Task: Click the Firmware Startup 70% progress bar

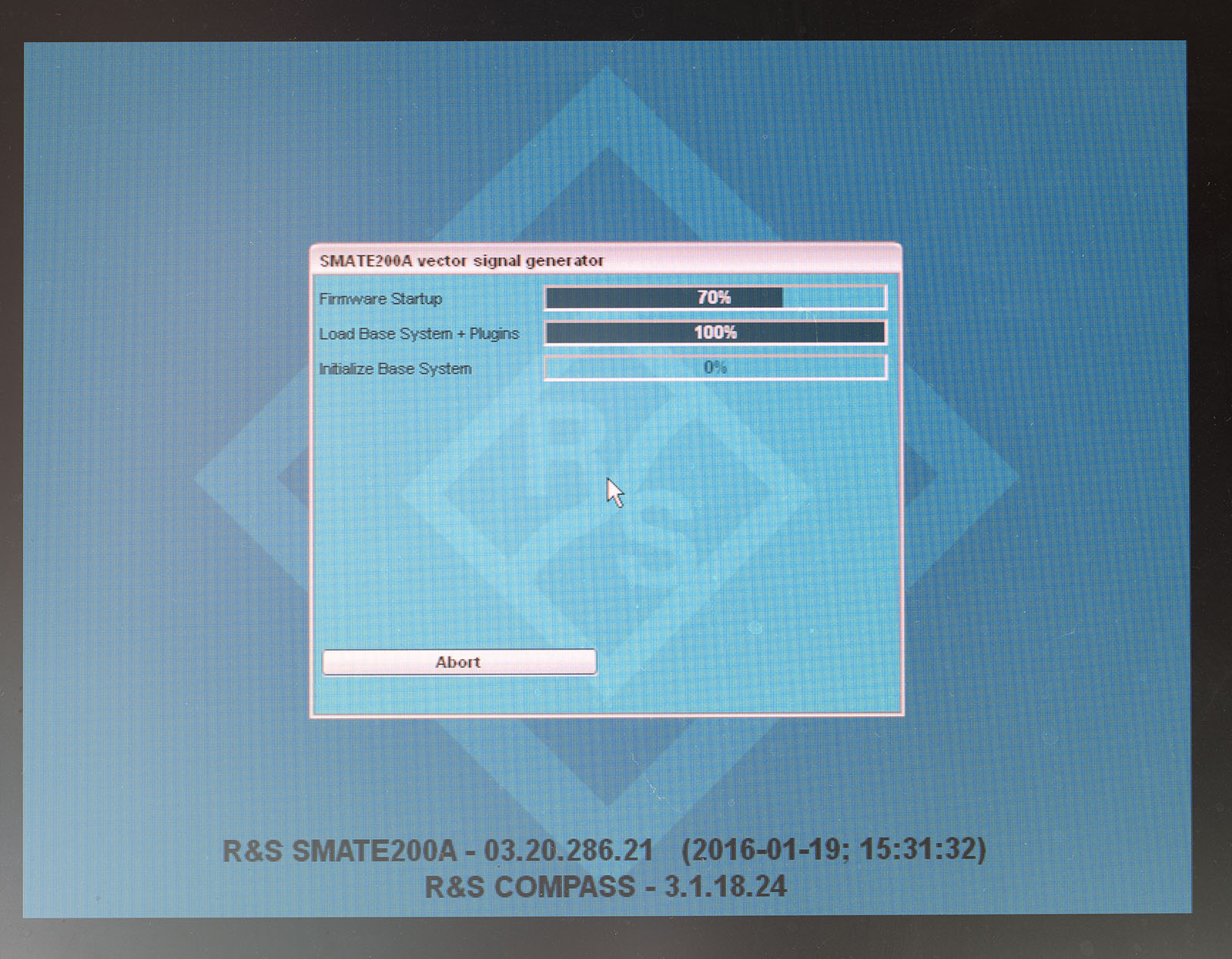Action: point(715,298)
